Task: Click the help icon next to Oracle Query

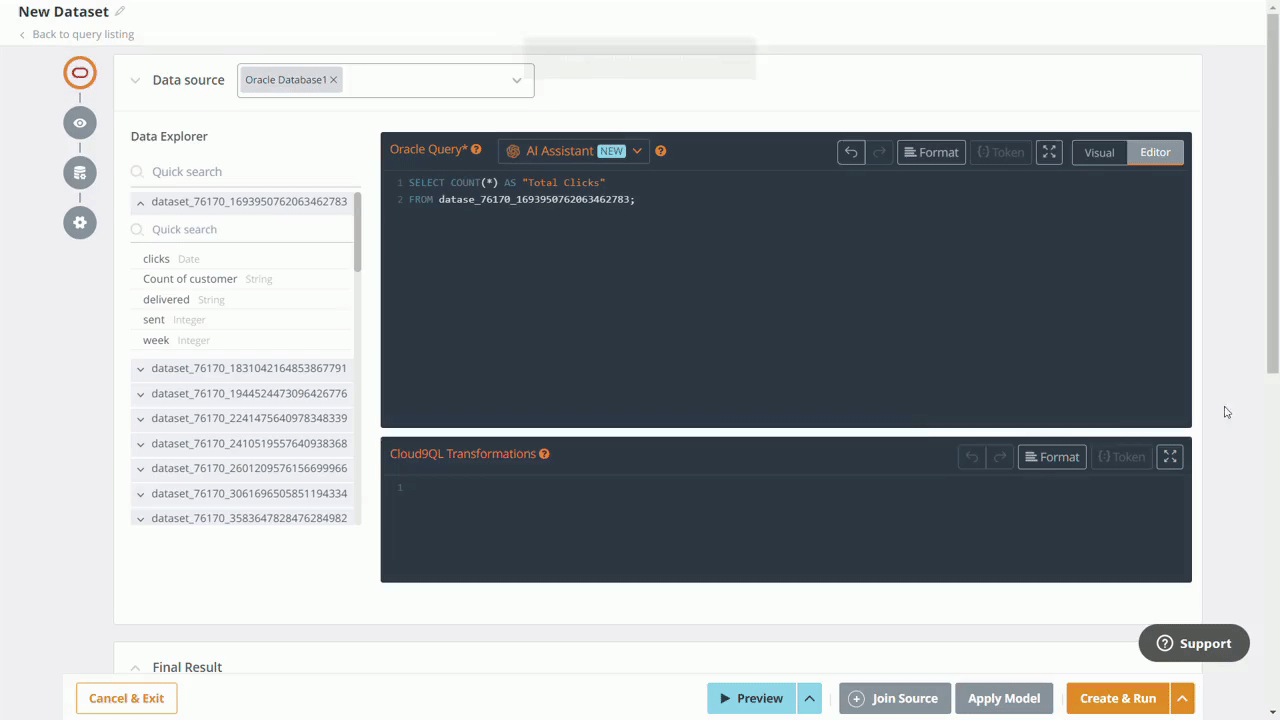Action: click(x=476, y=150)
